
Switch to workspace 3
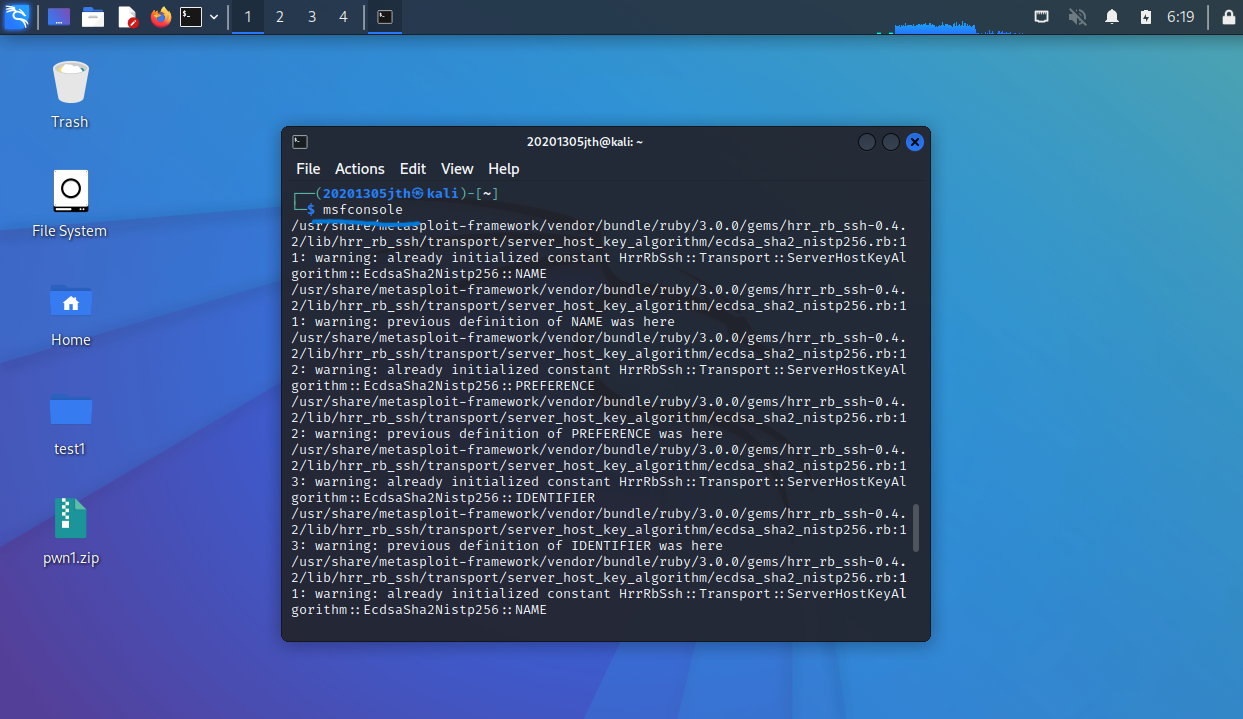tap(312, 17)
